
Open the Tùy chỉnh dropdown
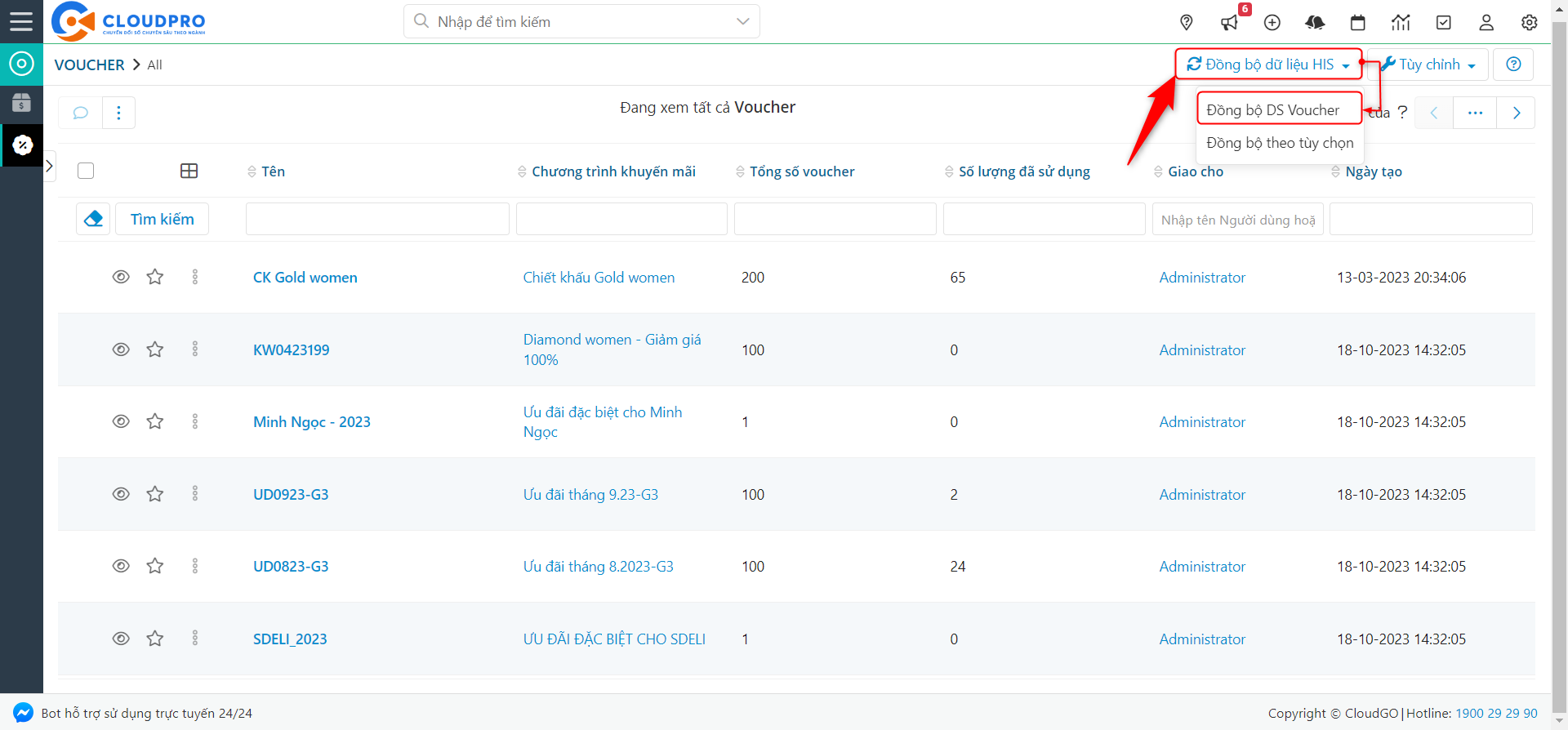pyautogui.click(x=1428, y=65)
